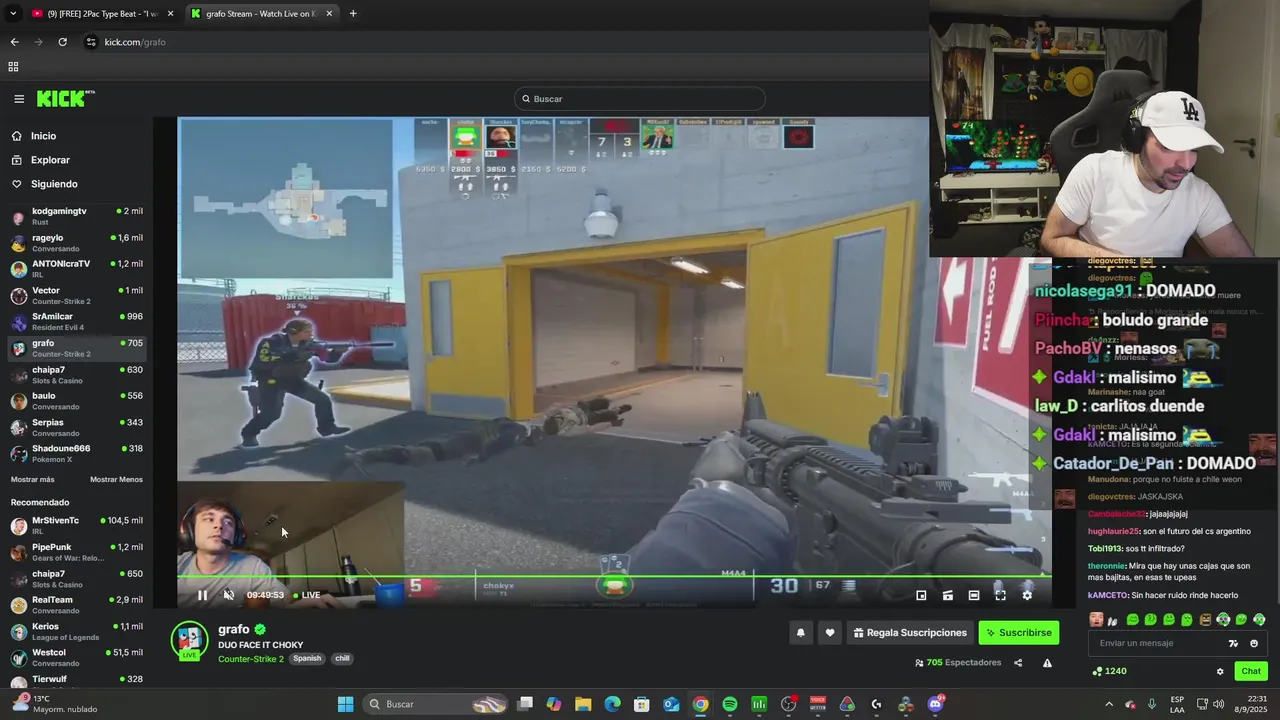Open the hamburger sidebar menu
The width and height of the screenshot is (1280, 720).
[x=19, y=99]
